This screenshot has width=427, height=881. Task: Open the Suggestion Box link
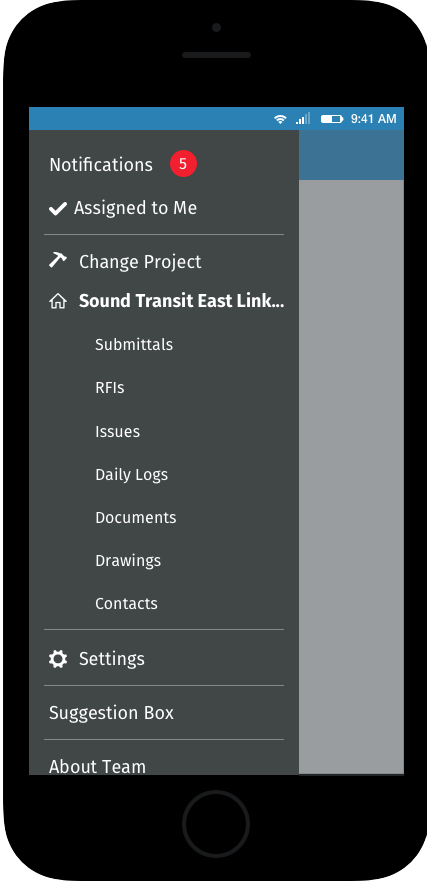click(111, 712)
